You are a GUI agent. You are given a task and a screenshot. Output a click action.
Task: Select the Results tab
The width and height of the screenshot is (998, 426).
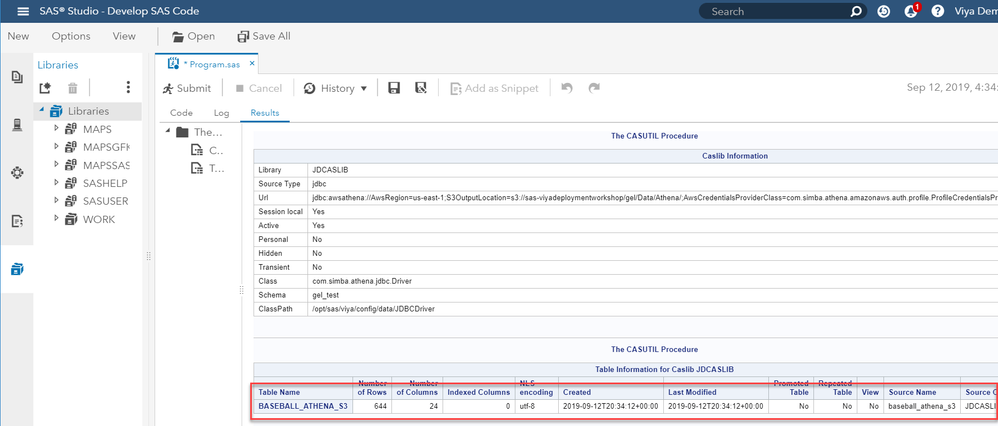[x=265, y=113]
